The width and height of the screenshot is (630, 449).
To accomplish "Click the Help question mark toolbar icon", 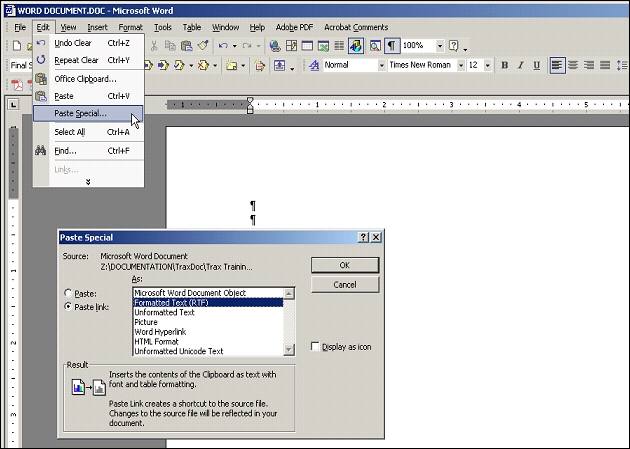I will click(x=454, y=46).
